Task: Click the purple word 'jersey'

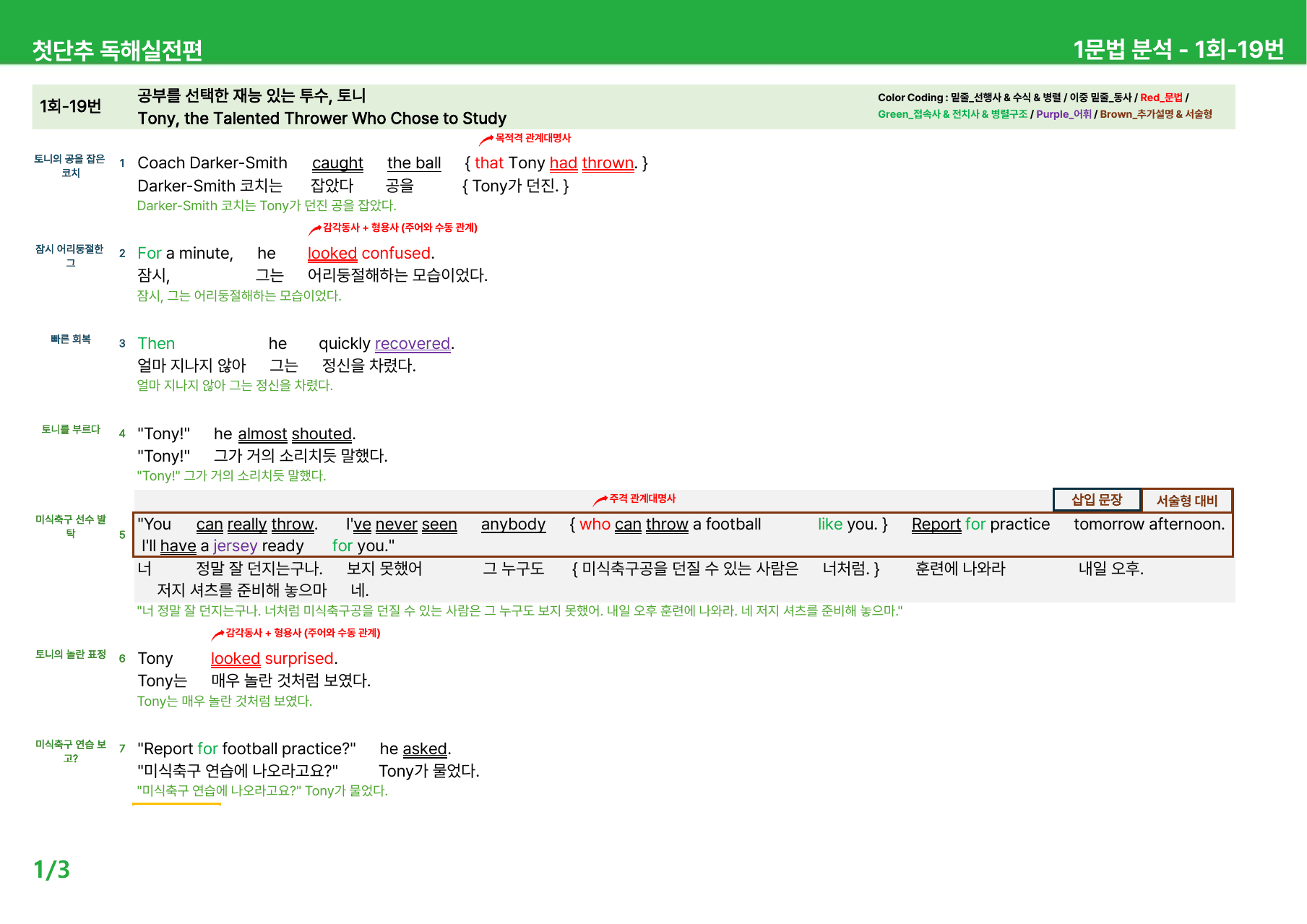Action: [x=235, y=546]
